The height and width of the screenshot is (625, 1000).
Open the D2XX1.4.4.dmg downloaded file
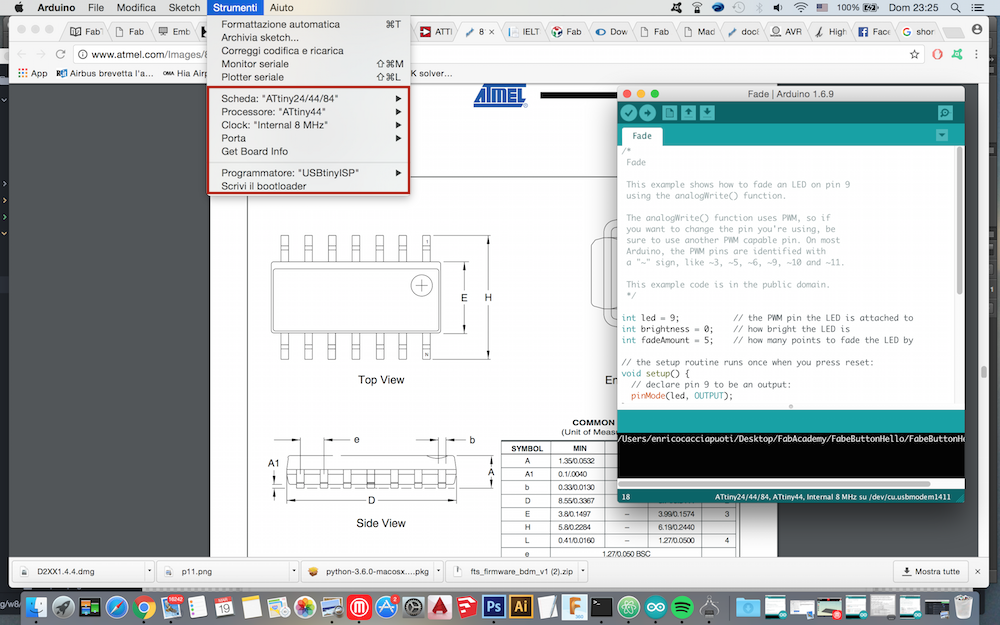tap(80, 571)
